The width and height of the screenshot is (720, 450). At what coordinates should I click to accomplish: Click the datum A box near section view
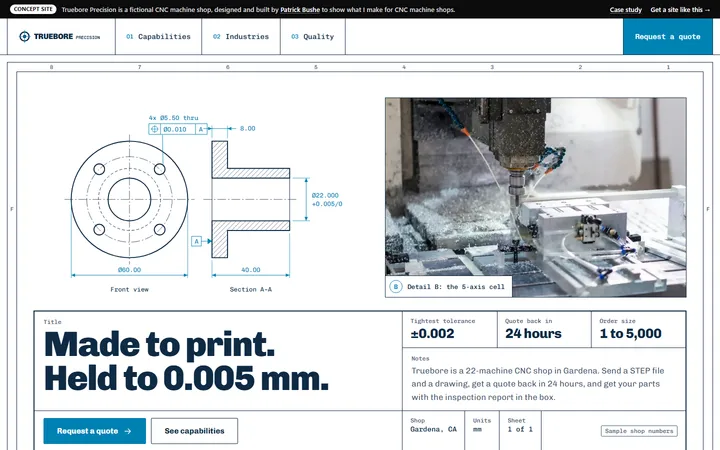click(197, 241)
